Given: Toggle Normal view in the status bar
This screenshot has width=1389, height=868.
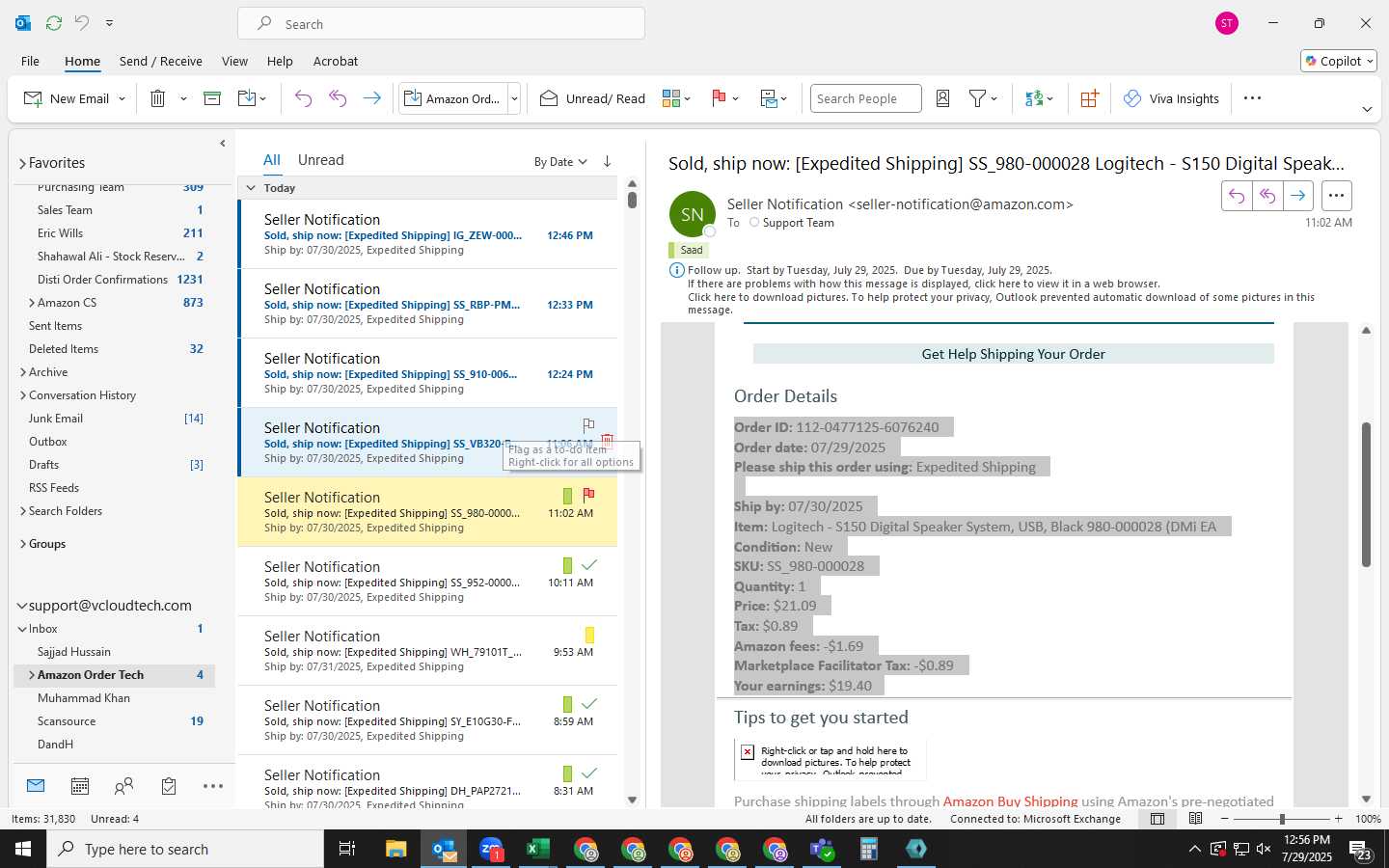Looking at the screenshot, I should coord(1157,819).
